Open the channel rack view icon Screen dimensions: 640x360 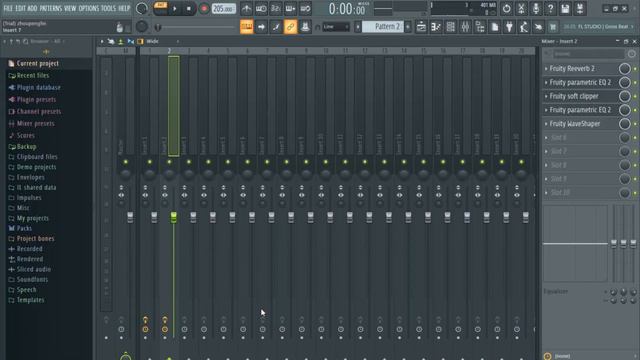pos(451,27)
